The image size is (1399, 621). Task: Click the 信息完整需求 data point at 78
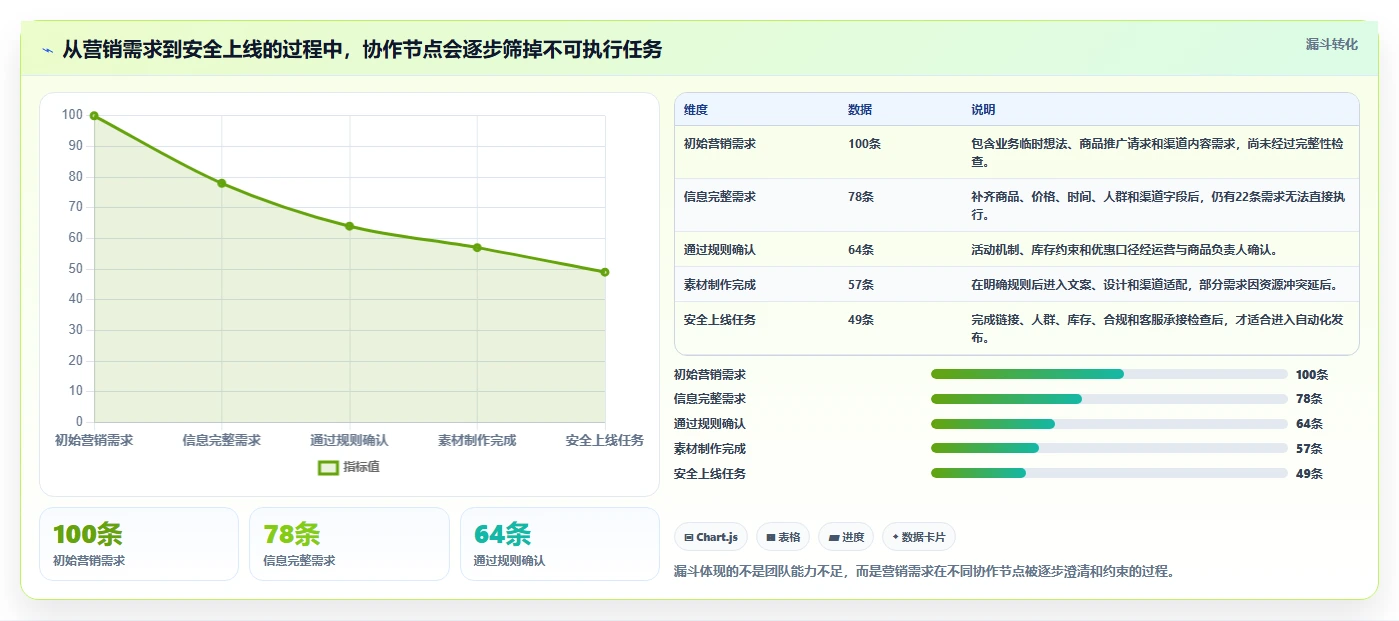[x=222, y=183]
